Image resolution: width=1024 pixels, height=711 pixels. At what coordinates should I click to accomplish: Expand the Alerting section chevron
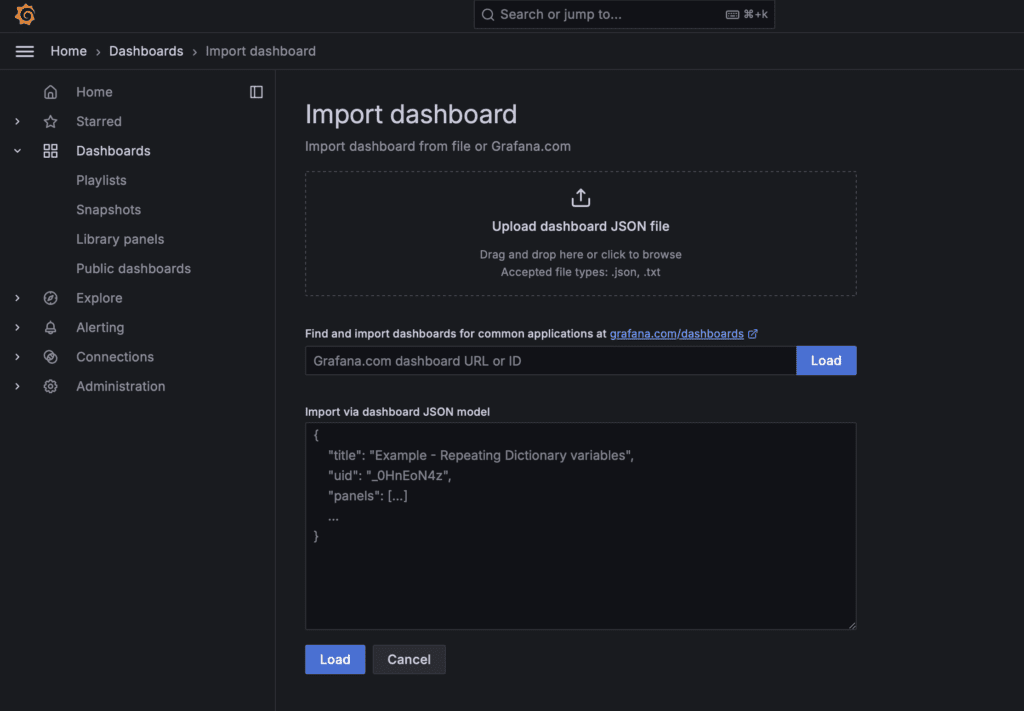coord(18,327)
